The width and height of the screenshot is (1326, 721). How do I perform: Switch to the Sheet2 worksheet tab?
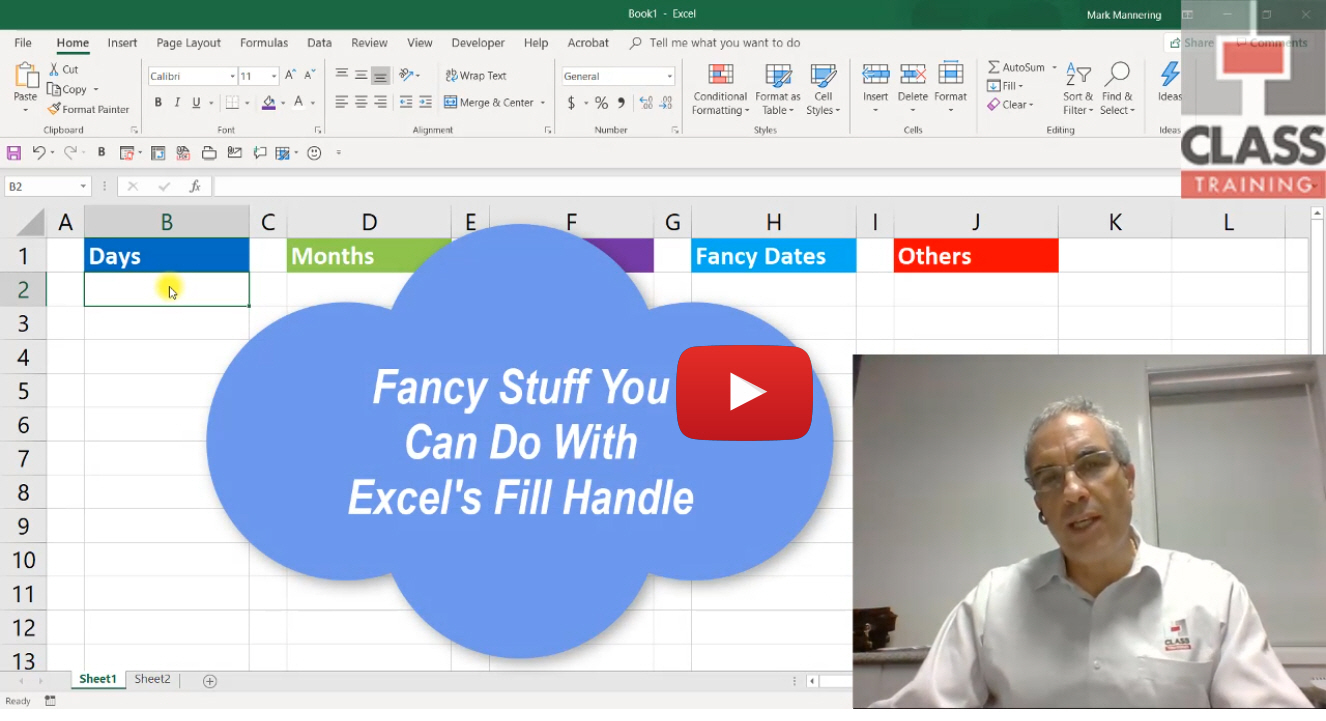[152, 679]
